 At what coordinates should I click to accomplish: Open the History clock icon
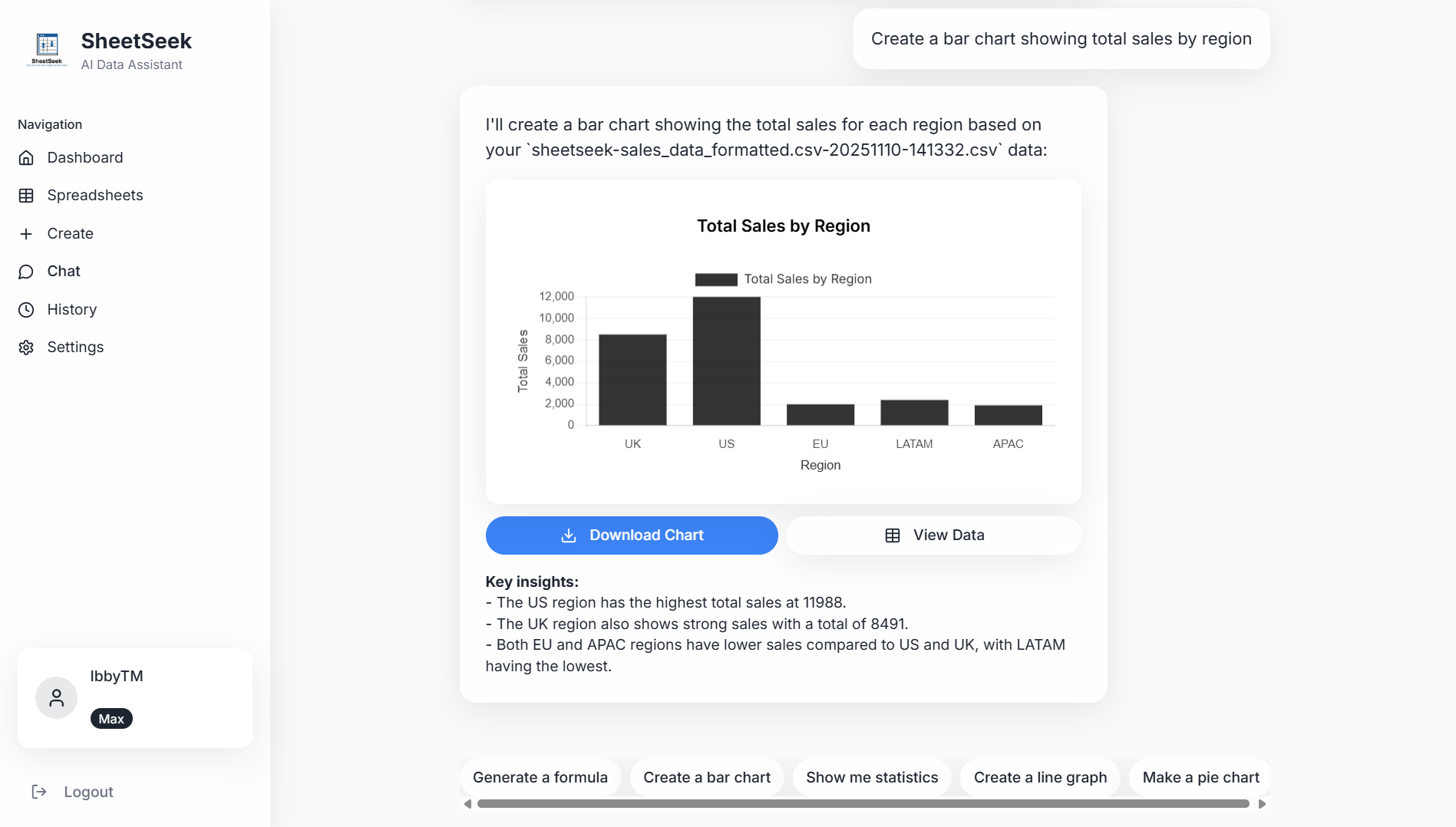26,309
